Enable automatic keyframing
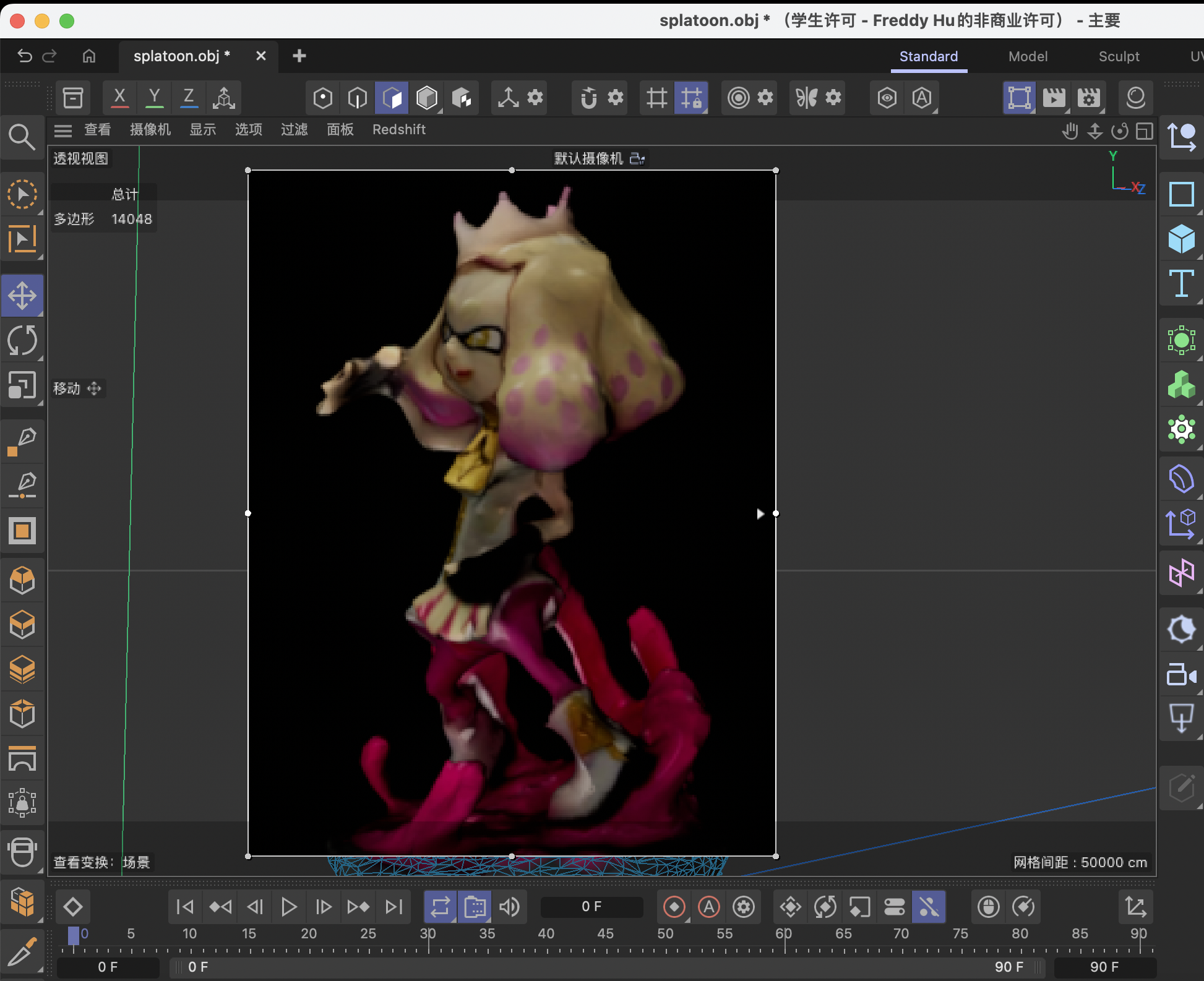The height and width of the screenshot is (981, 1204). tap(709, 907)
